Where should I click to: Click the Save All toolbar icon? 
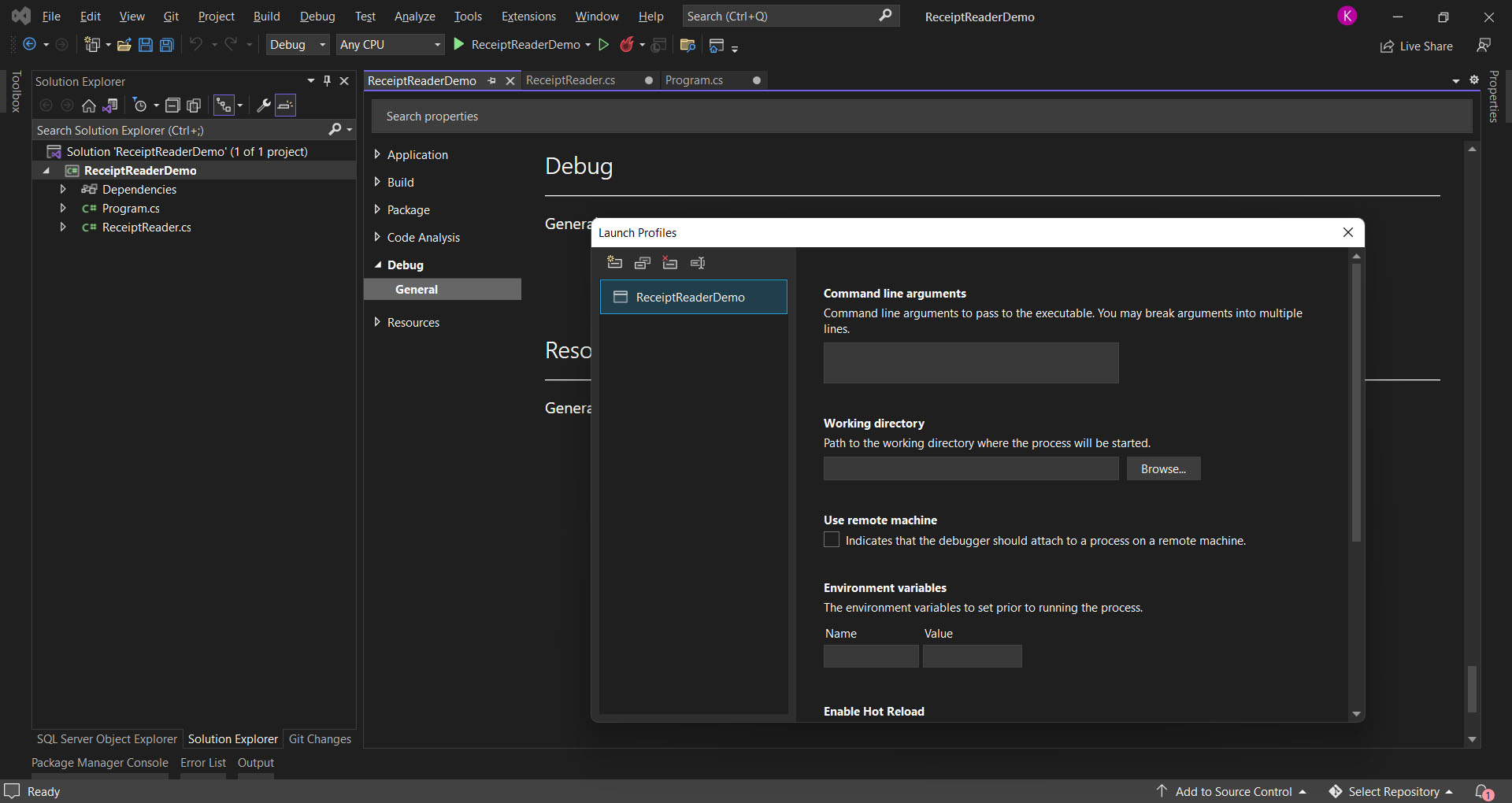[x=167, y=45]
